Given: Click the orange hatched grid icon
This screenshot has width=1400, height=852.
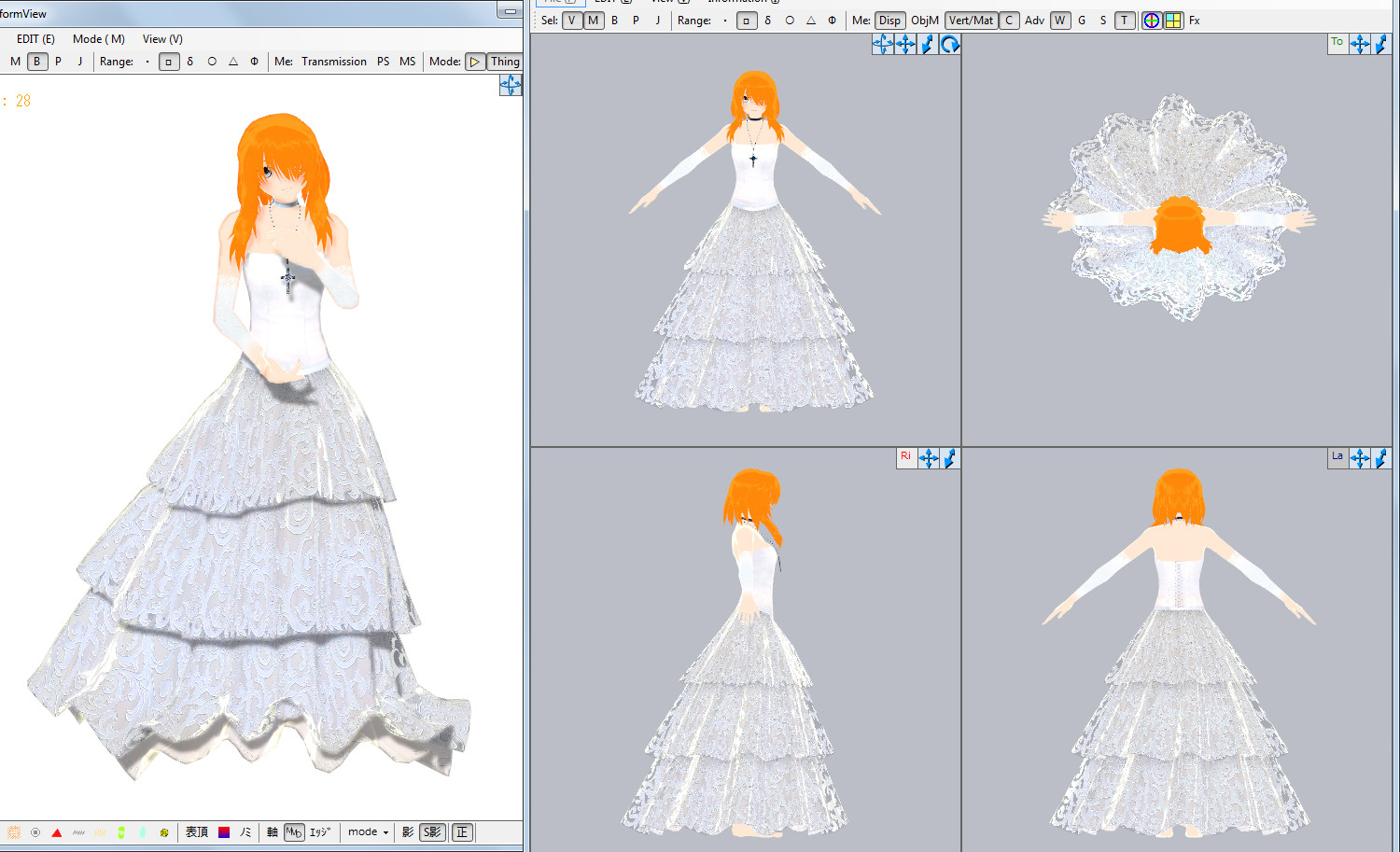Looking at the screenshot, I should [x=14, y=832].
